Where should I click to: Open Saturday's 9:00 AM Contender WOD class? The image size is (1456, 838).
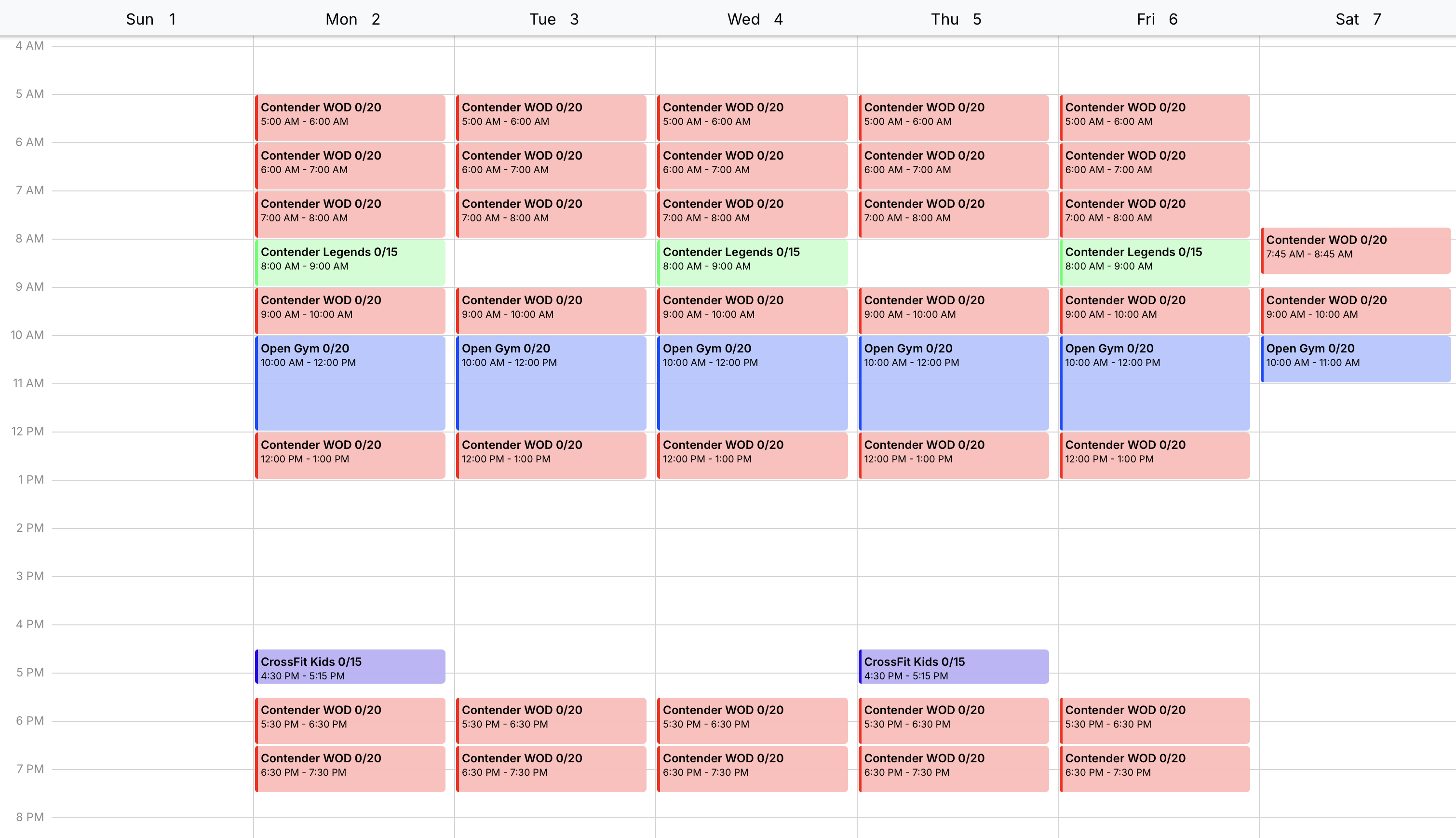(1355, 310)
